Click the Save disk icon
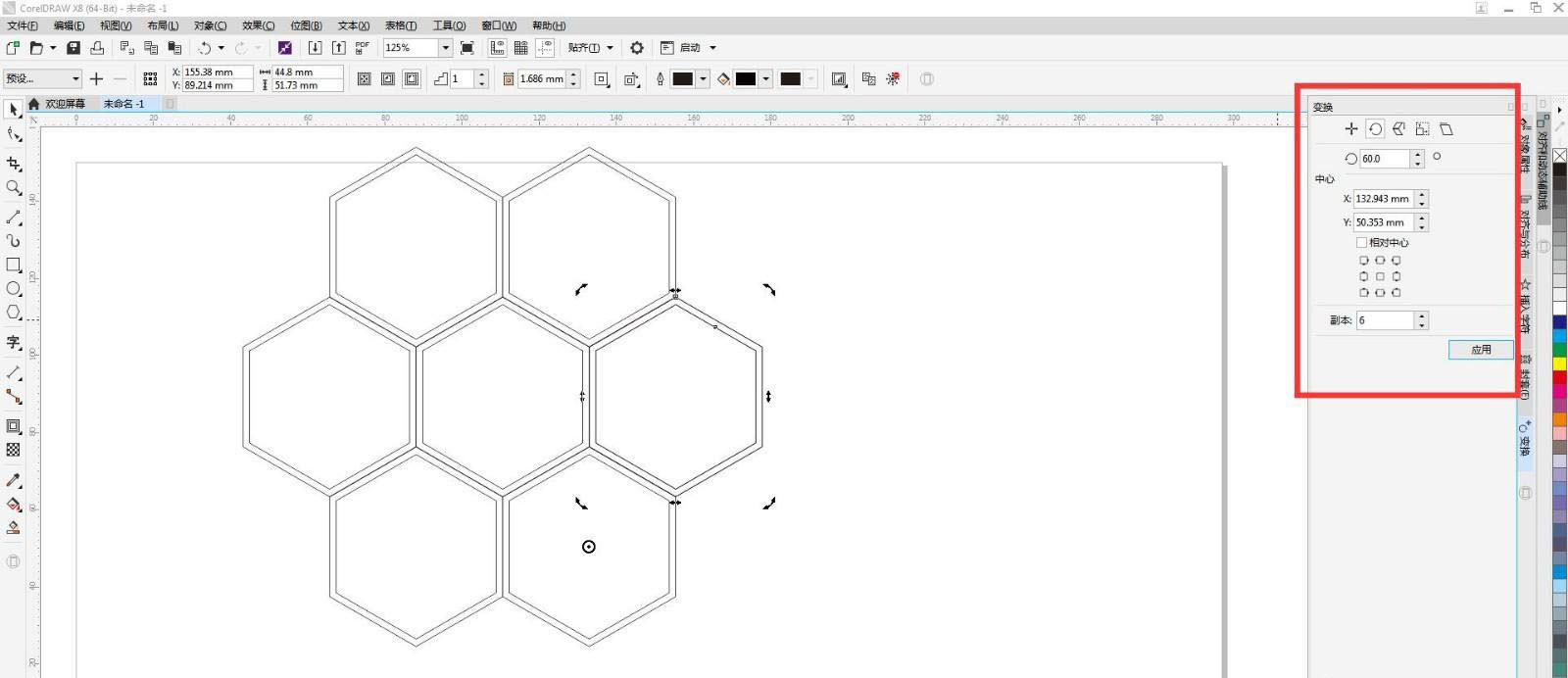 (73, 48)
